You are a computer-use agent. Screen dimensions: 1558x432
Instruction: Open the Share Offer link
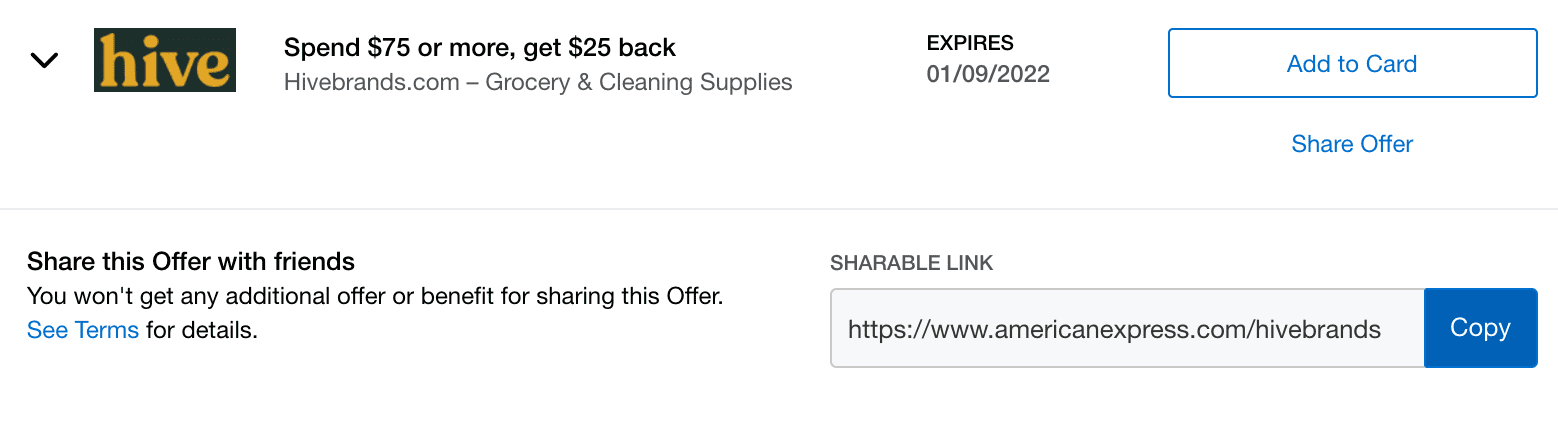pos(1352,144)
